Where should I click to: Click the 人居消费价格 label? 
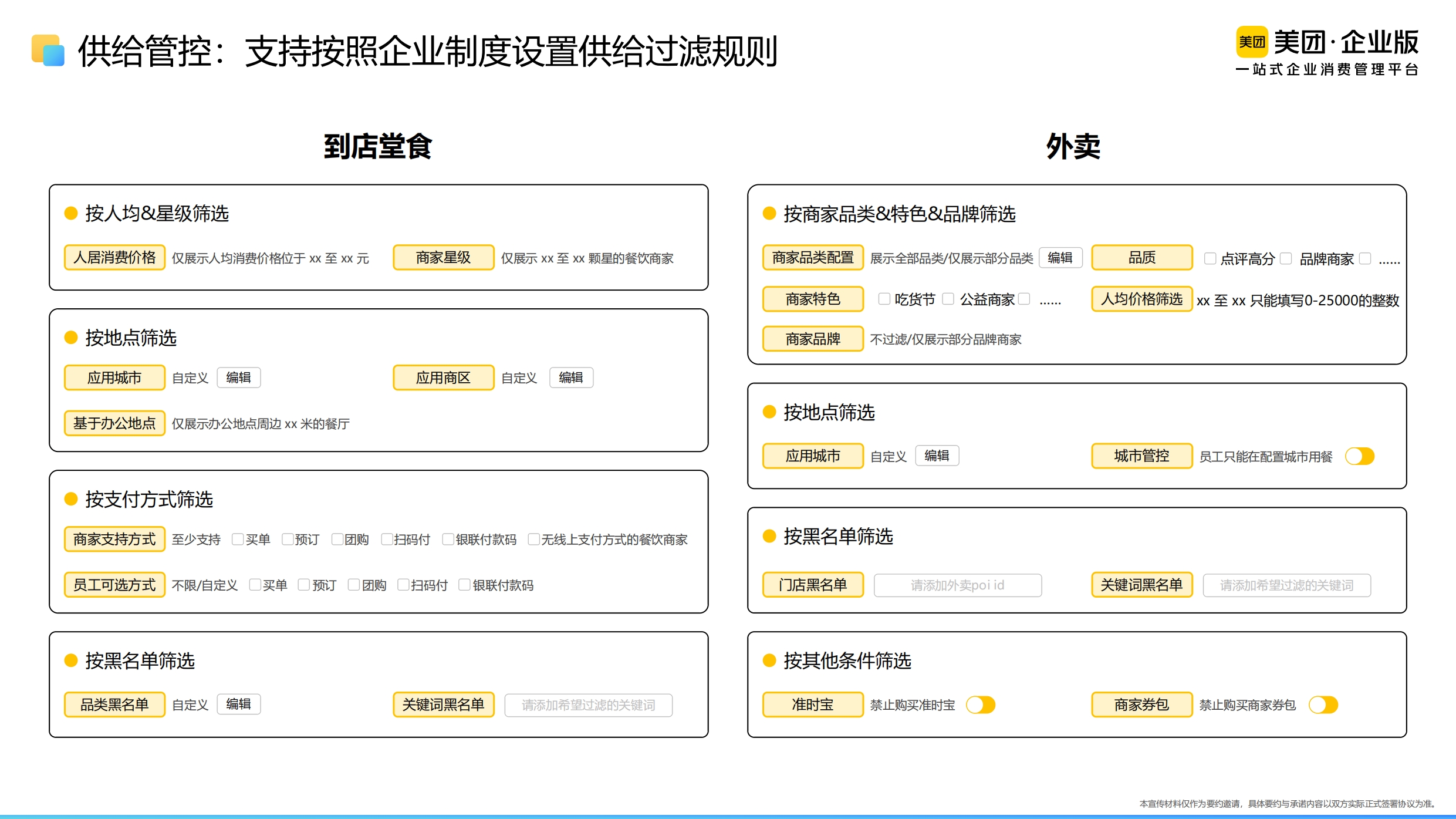(x=114, y=257)
